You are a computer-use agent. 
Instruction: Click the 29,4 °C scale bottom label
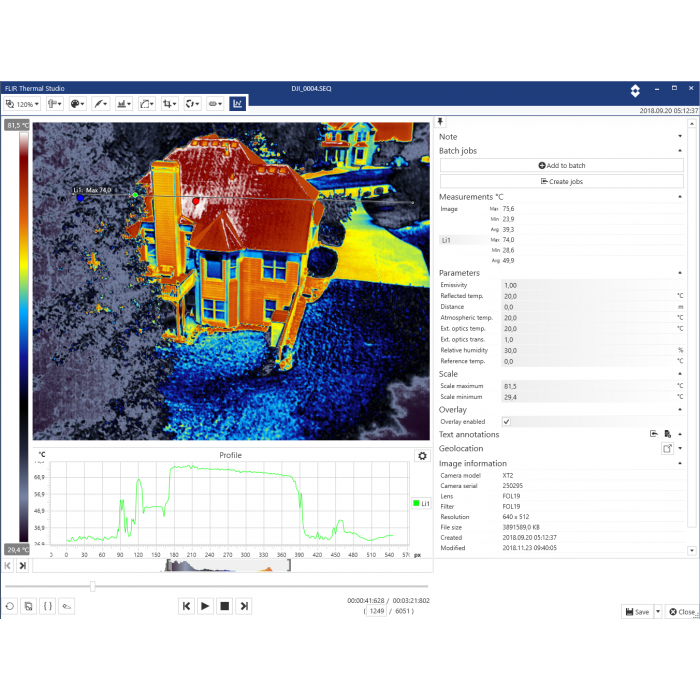(17, 550)
